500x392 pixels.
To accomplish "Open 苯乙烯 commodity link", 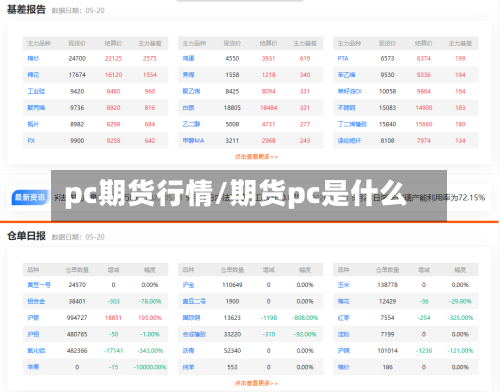I will pos(346,75).
